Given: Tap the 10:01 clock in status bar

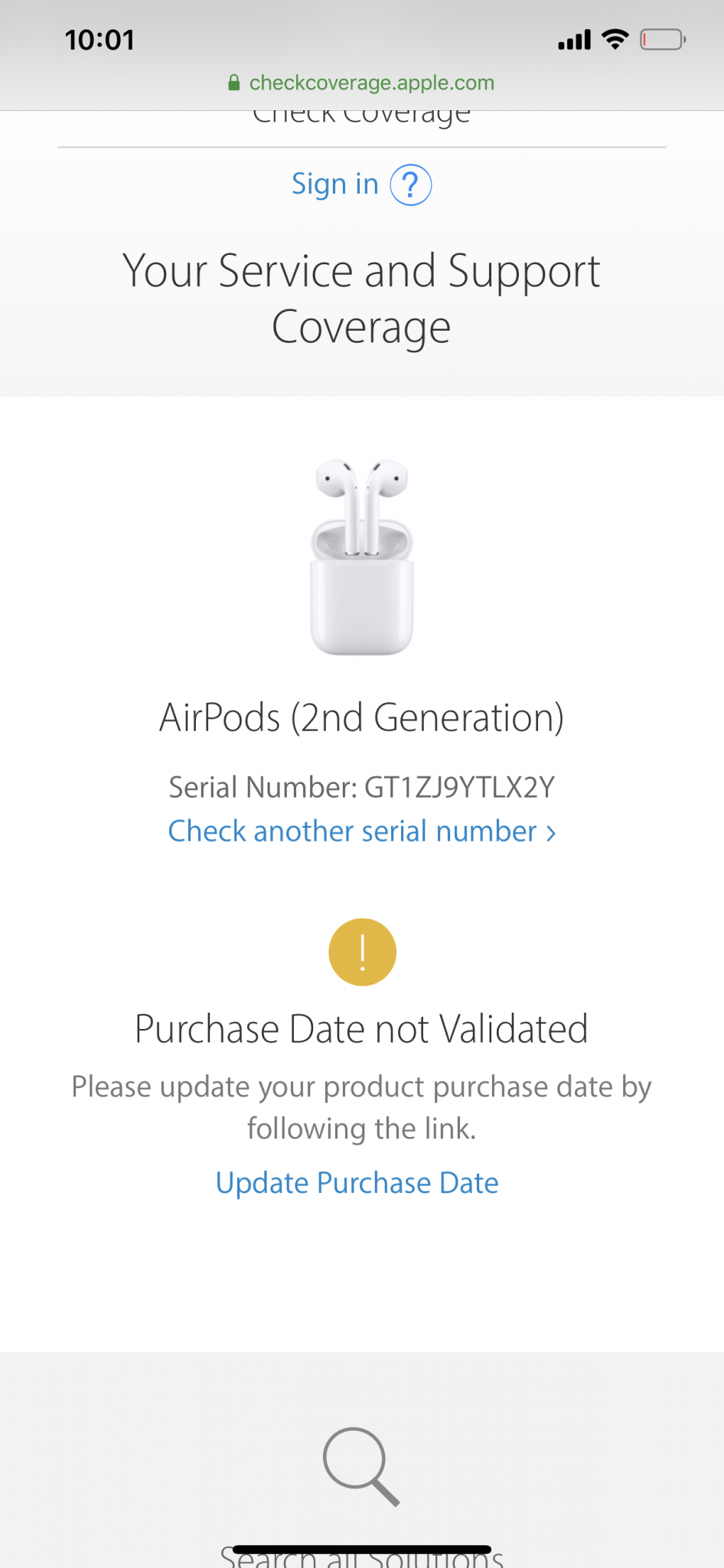Looking at the screenshot, I should (99, 40).
